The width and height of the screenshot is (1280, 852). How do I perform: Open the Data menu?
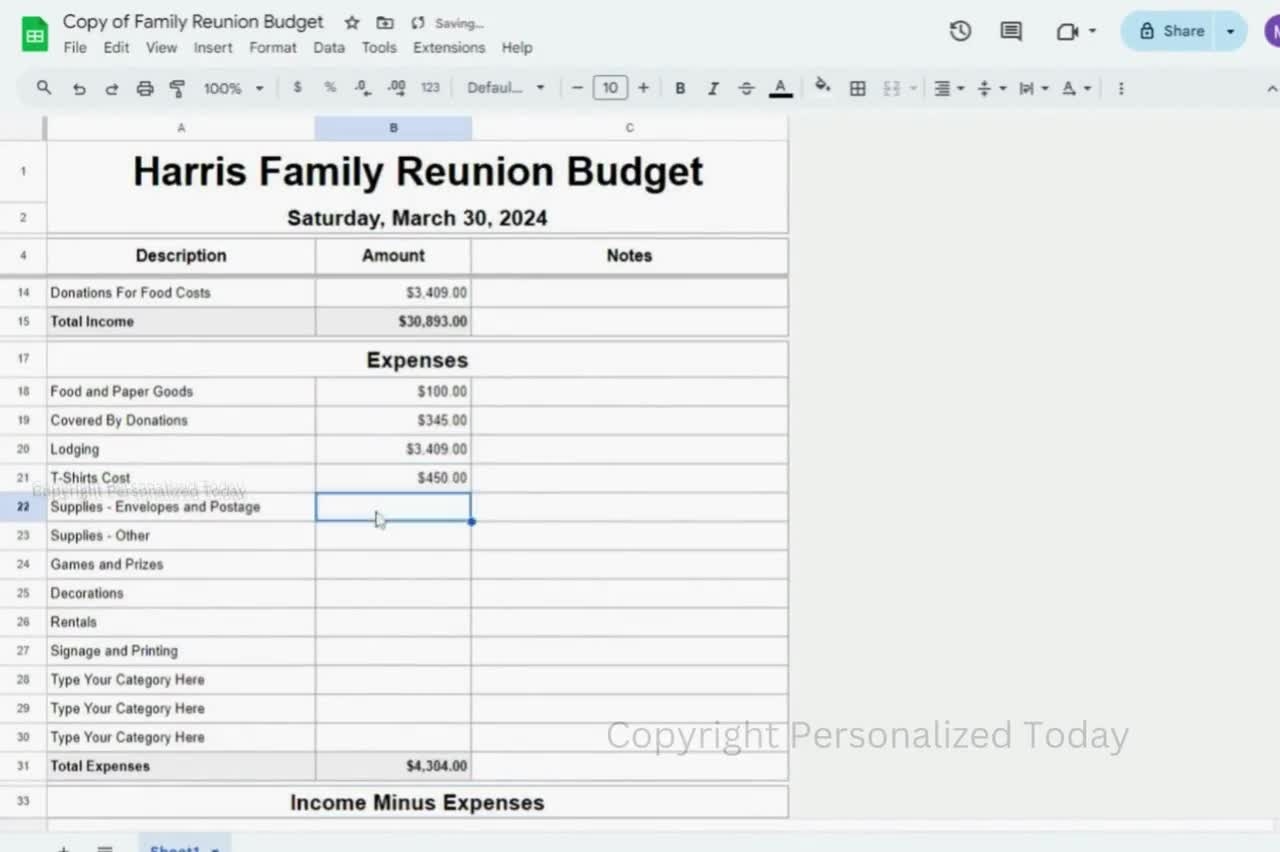(328, 47)
